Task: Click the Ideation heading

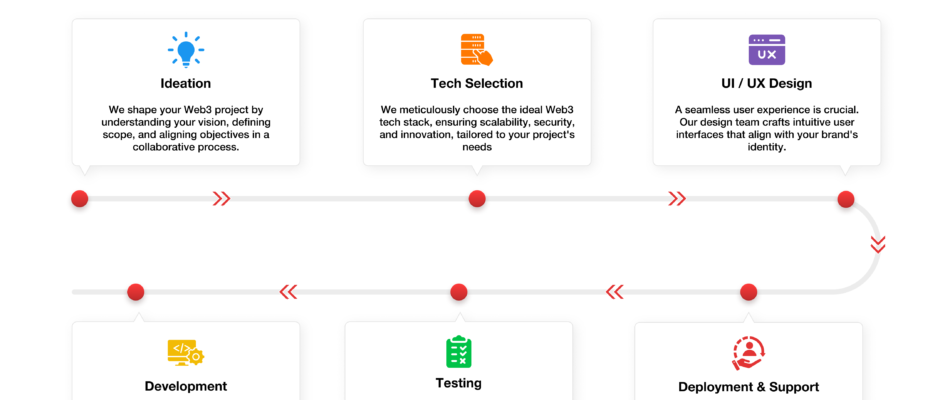Action: [186, 83]
